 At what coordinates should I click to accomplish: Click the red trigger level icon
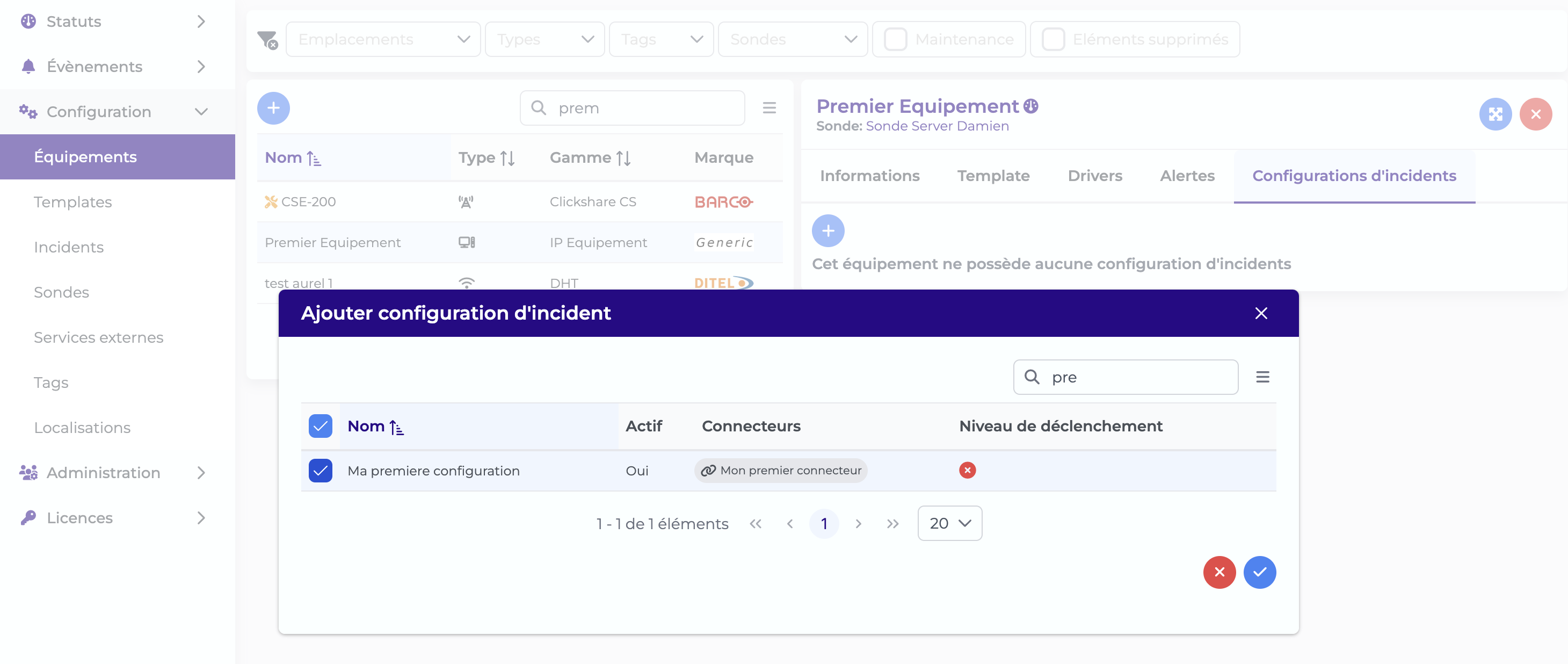point(967,470)
